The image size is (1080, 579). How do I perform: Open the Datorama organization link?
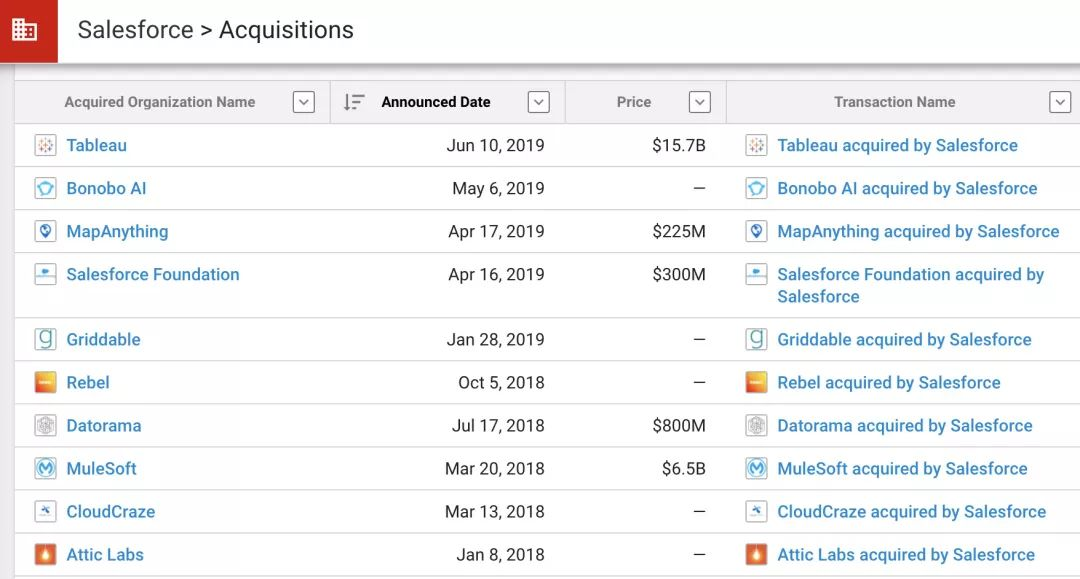[x=103, y=425]
